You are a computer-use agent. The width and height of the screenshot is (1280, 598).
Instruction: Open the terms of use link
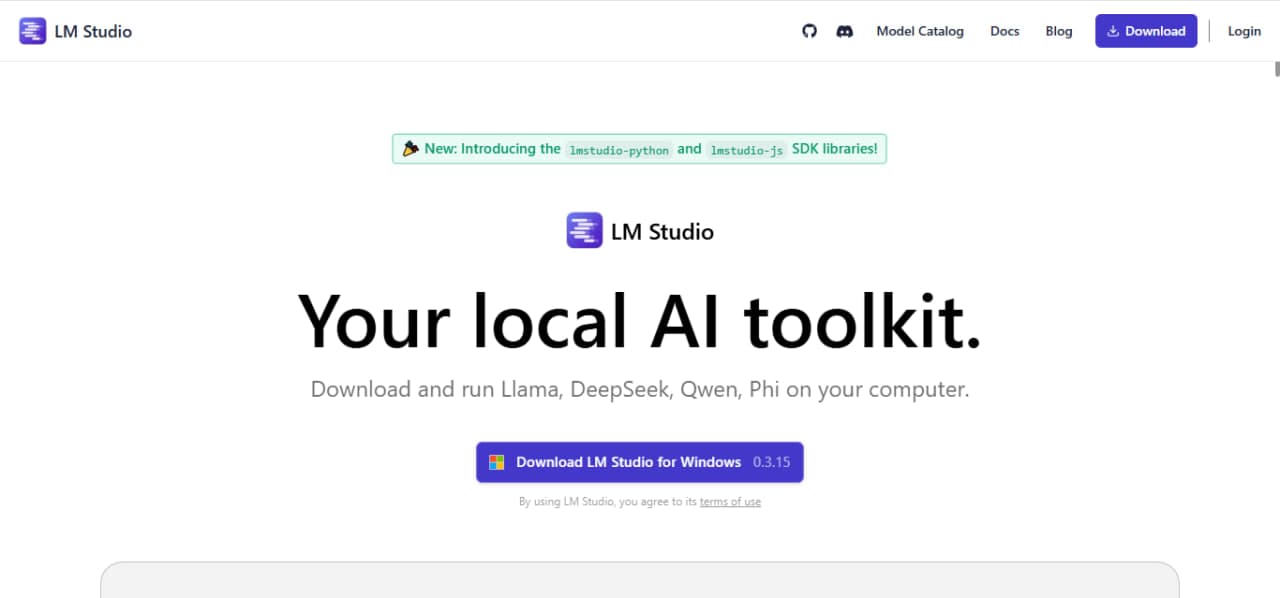(x=730, y=502)
